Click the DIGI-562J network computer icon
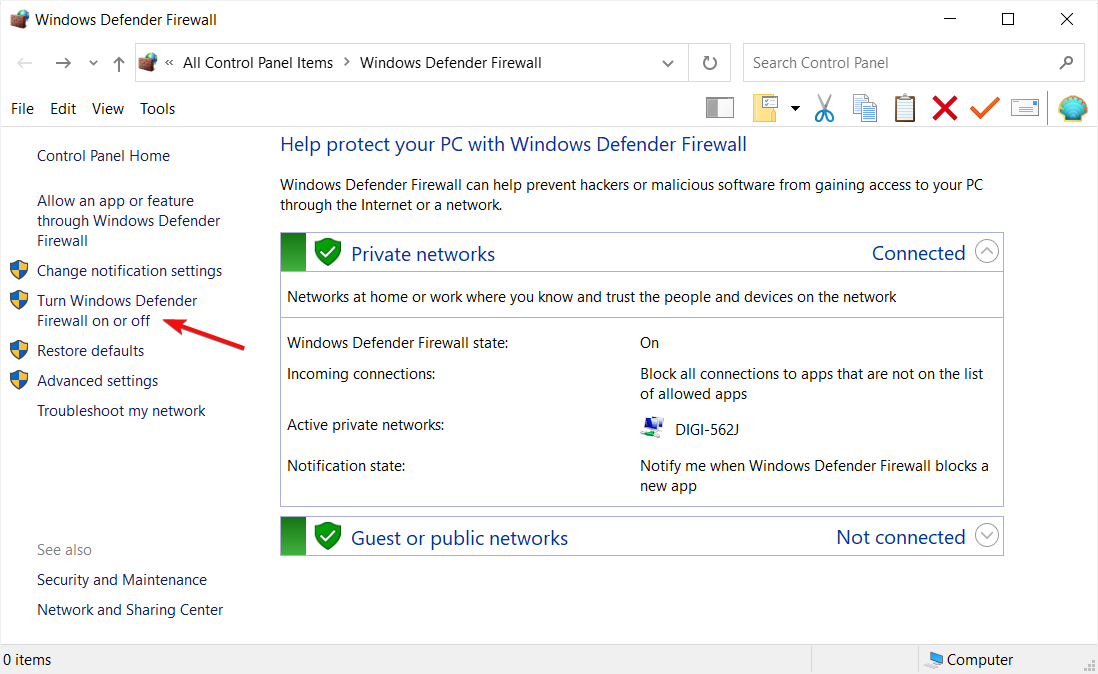The image size is (1098, 674). 652,427
